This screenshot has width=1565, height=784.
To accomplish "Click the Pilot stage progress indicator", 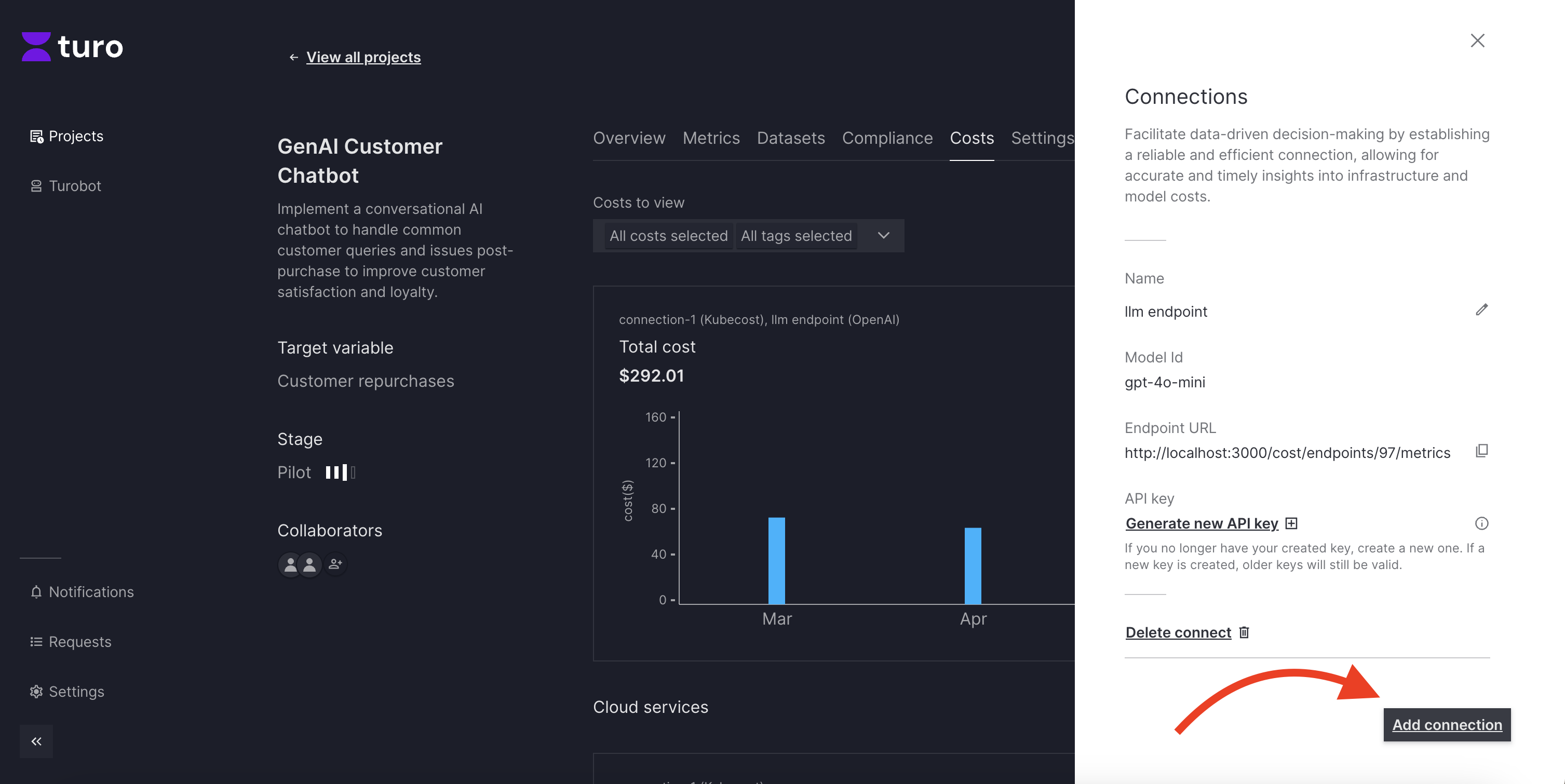I will (340, 472).
